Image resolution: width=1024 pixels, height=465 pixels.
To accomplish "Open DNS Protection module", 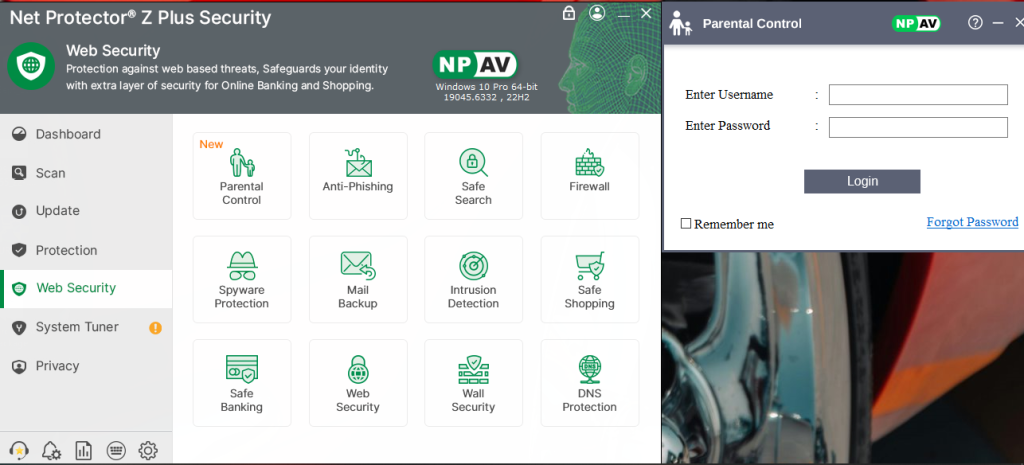I will 589,383.
